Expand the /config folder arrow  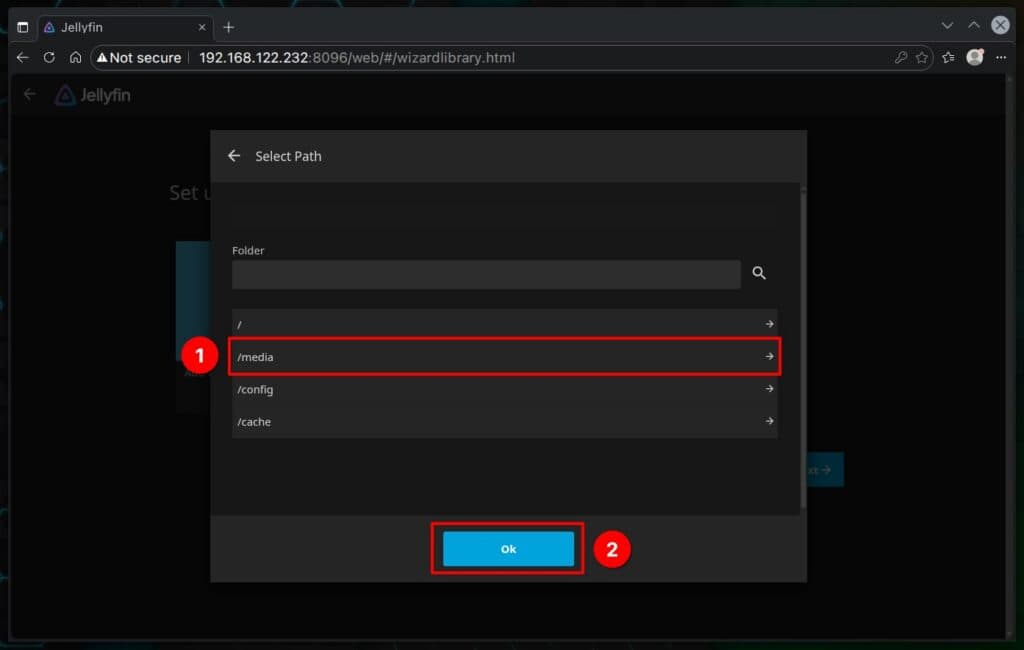[769, 389]
